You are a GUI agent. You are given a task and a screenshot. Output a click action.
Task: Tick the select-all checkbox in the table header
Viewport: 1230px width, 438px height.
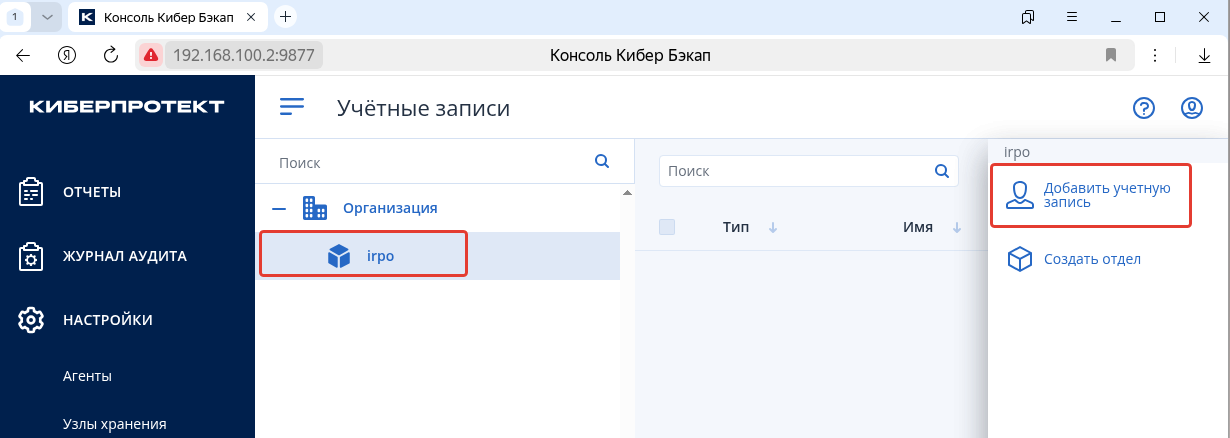pos(667,227)
